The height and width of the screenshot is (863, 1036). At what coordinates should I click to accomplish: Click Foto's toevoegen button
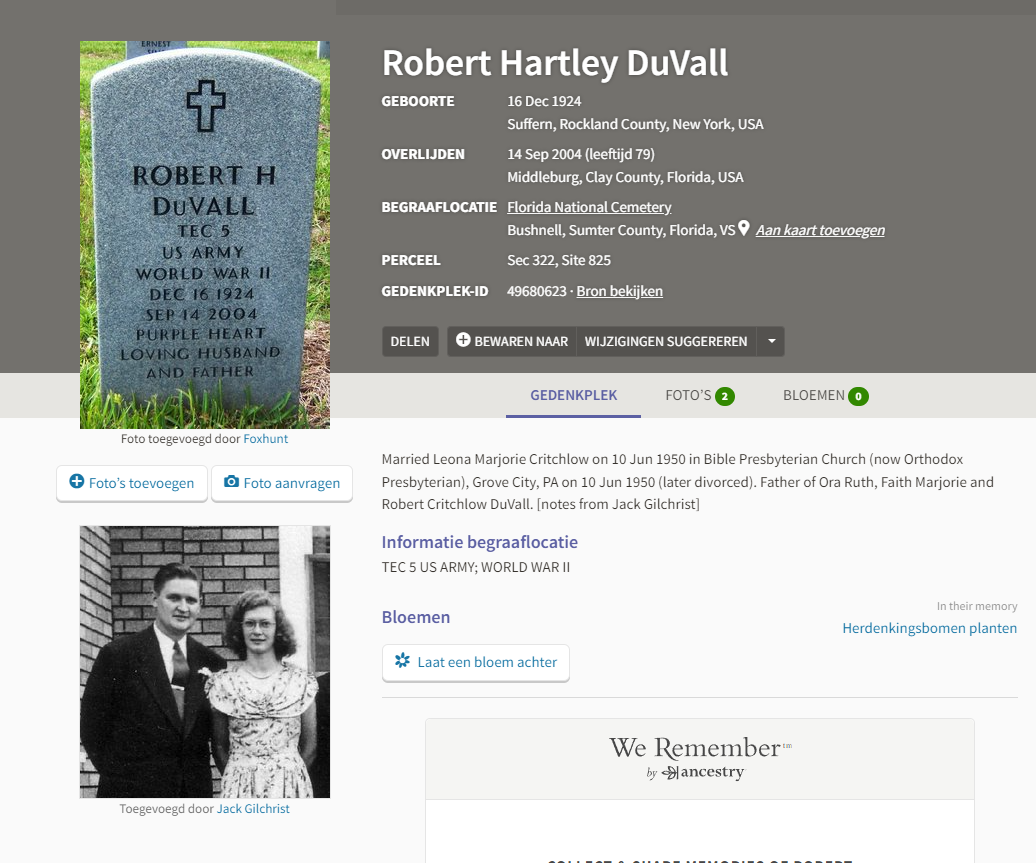(132, 483)
